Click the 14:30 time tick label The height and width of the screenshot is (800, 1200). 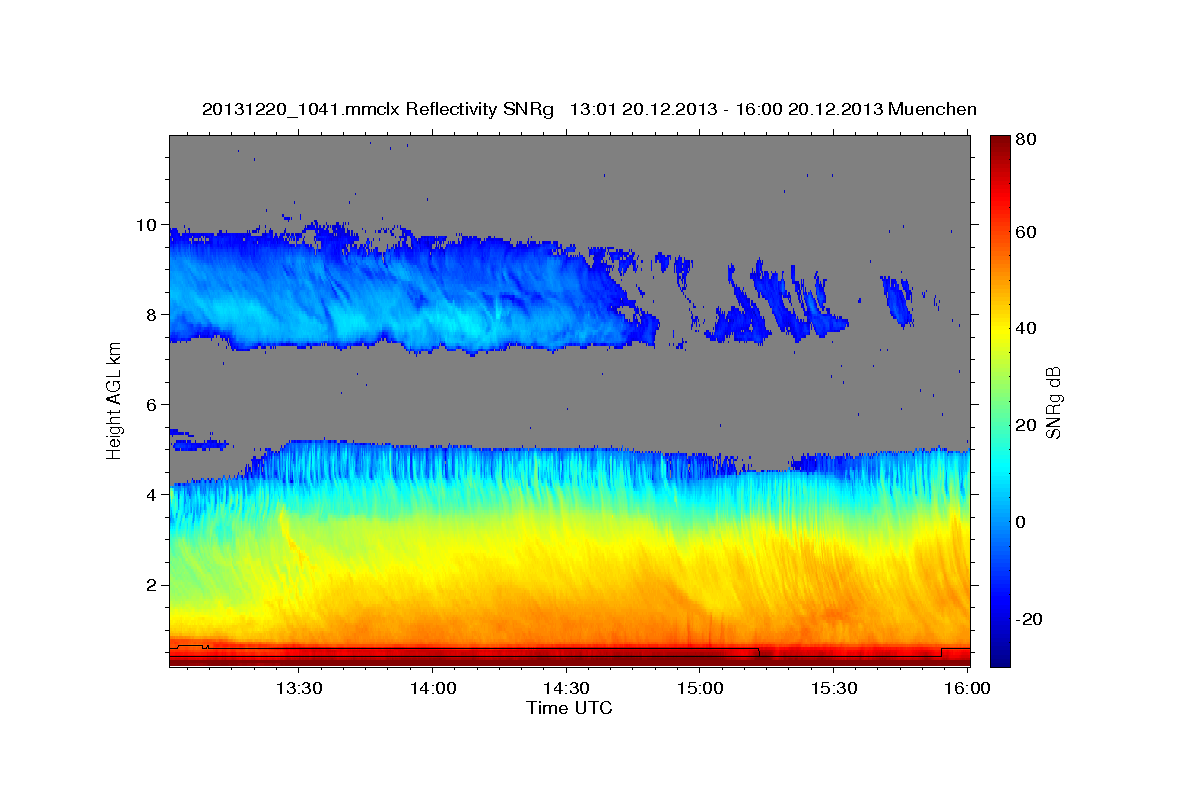pyautogui.click(x=566, y=688)
